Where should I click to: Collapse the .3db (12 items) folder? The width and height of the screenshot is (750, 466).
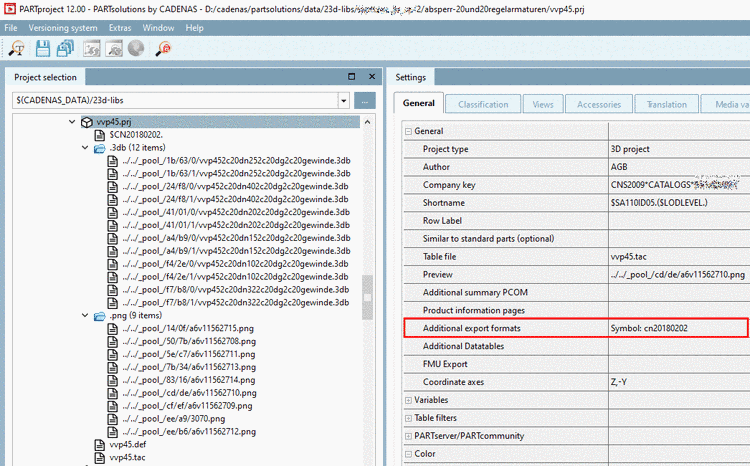click(x=85, y=148)
